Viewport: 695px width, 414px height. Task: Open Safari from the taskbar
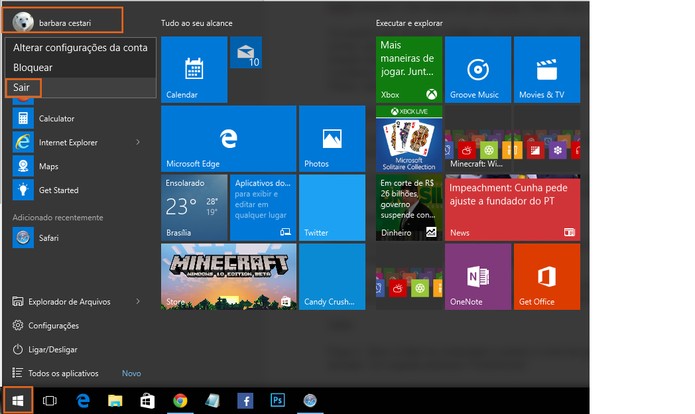coord(310,401)
